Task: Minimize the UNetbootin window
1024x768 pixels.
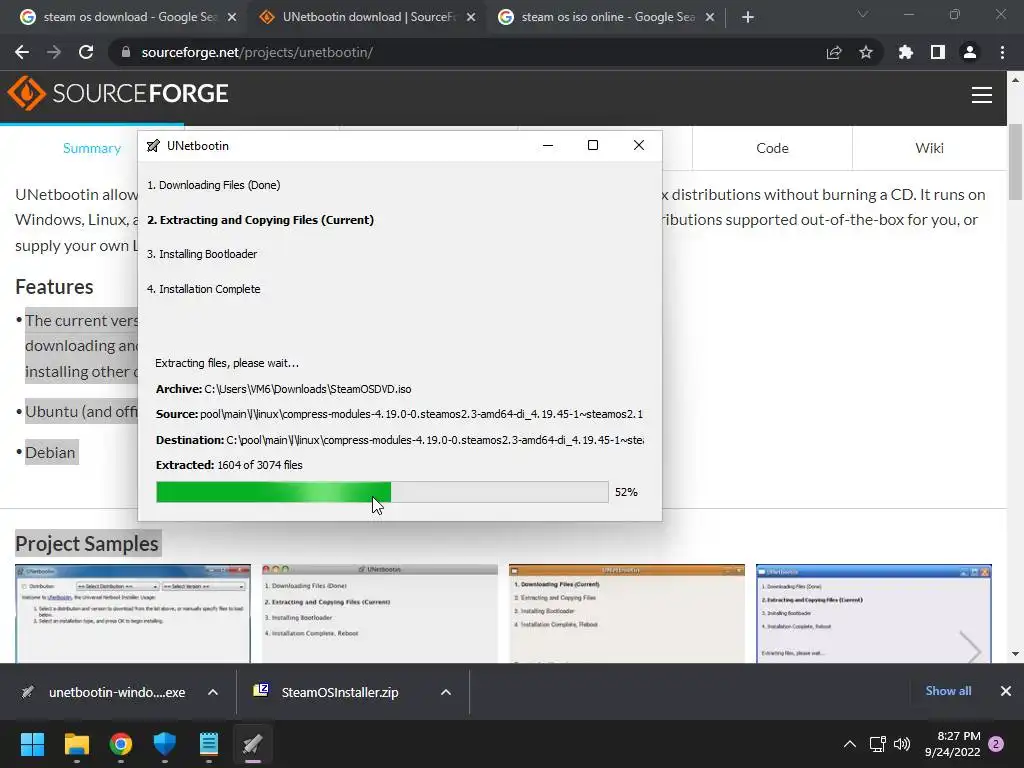Action: coord(548,145)
